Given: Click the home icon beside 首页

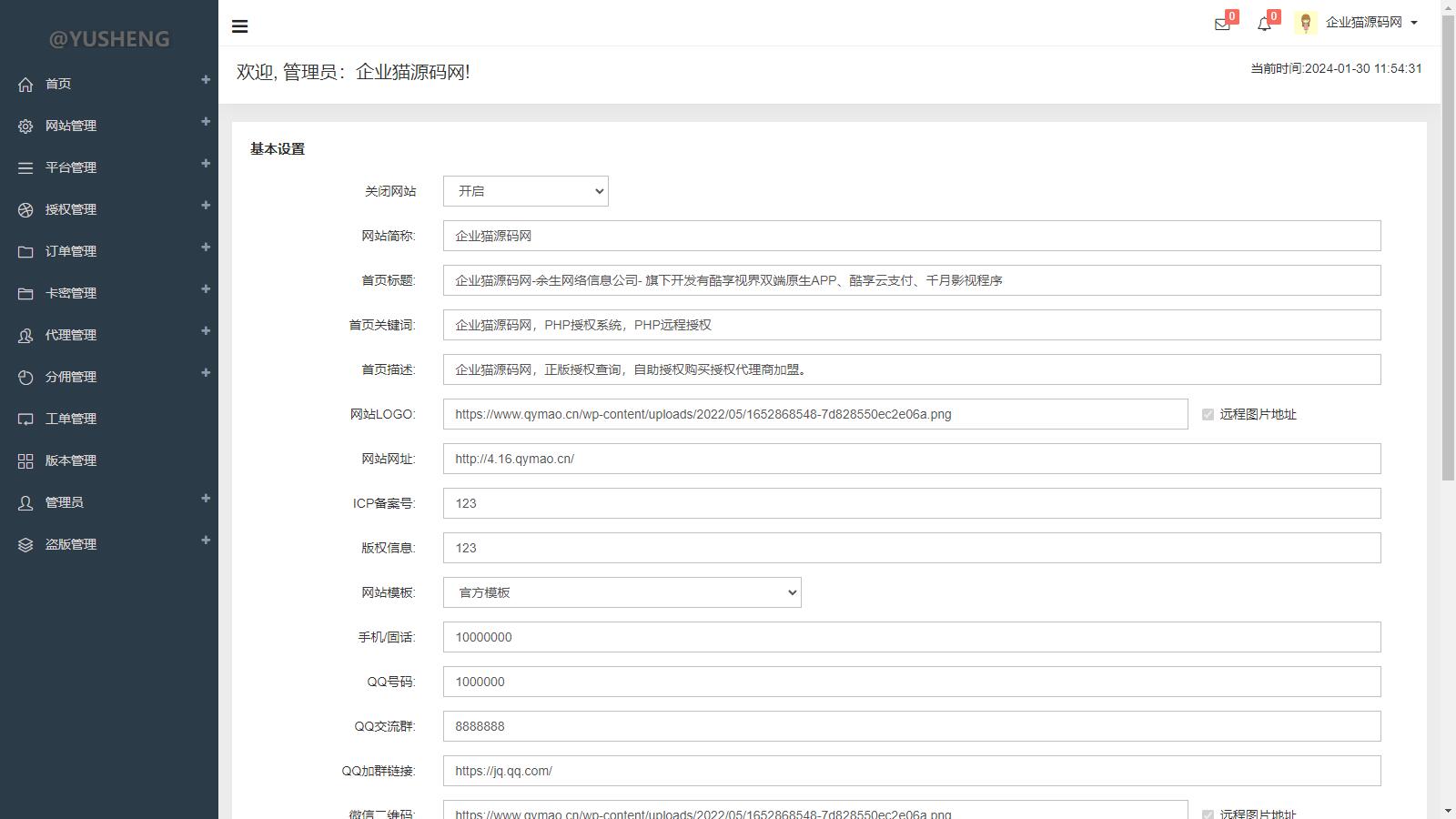Looking at the screenshot, I should 25,85.
